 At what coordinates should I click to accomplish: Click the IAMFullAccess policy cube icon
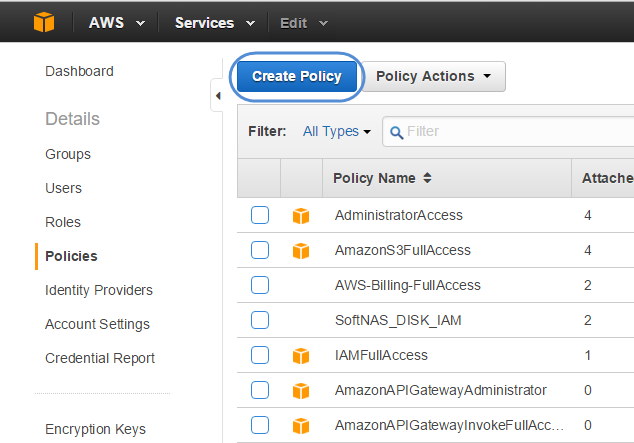pyautogui.click(x=301, y=356)
